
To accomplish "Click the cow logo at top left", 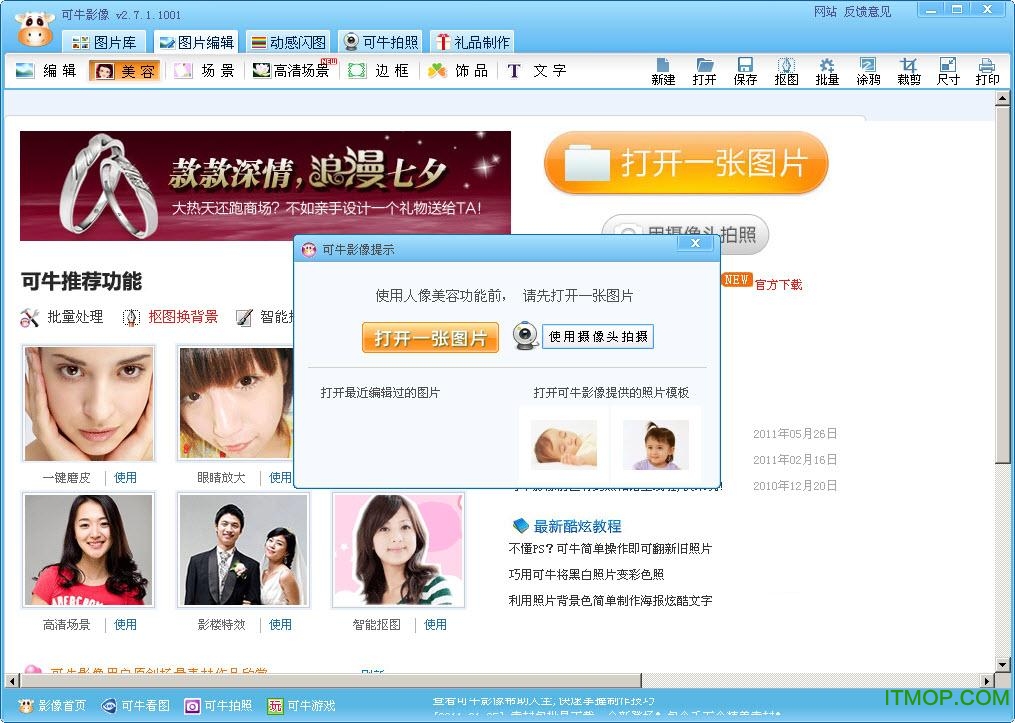I will (x=34, y=28).
